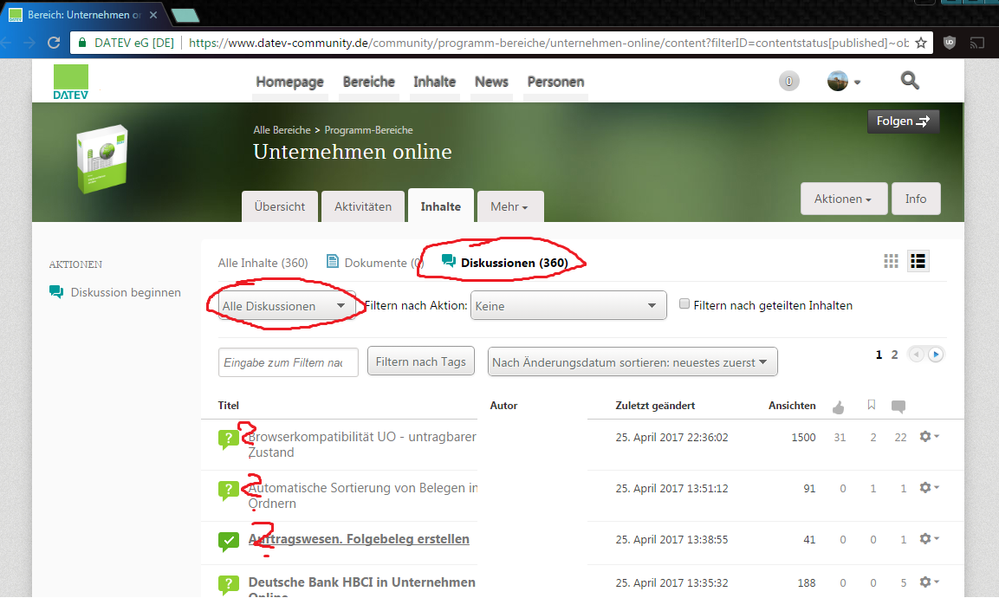Sort by bookmarks column icon
The height and width of the screenshot is (606, 999).
[871, 405]
